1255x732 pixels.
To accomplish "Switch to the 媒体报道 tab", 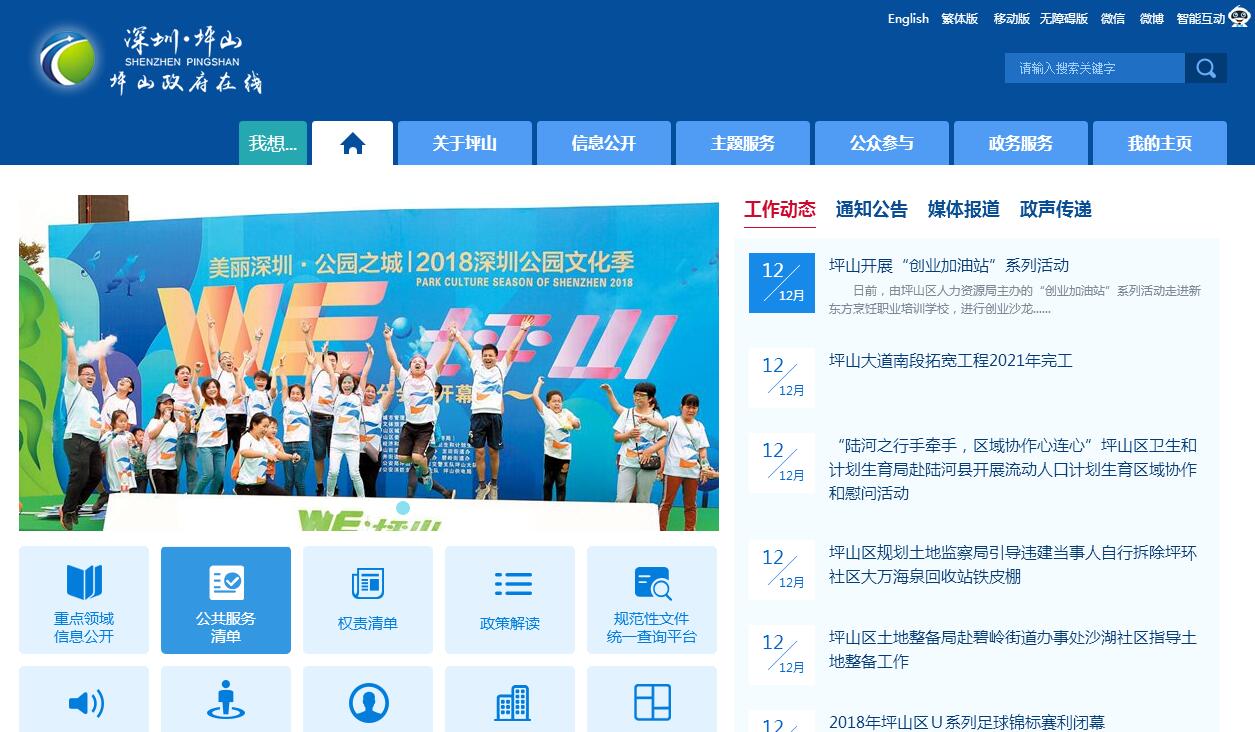I will click(x=963, y=209).
